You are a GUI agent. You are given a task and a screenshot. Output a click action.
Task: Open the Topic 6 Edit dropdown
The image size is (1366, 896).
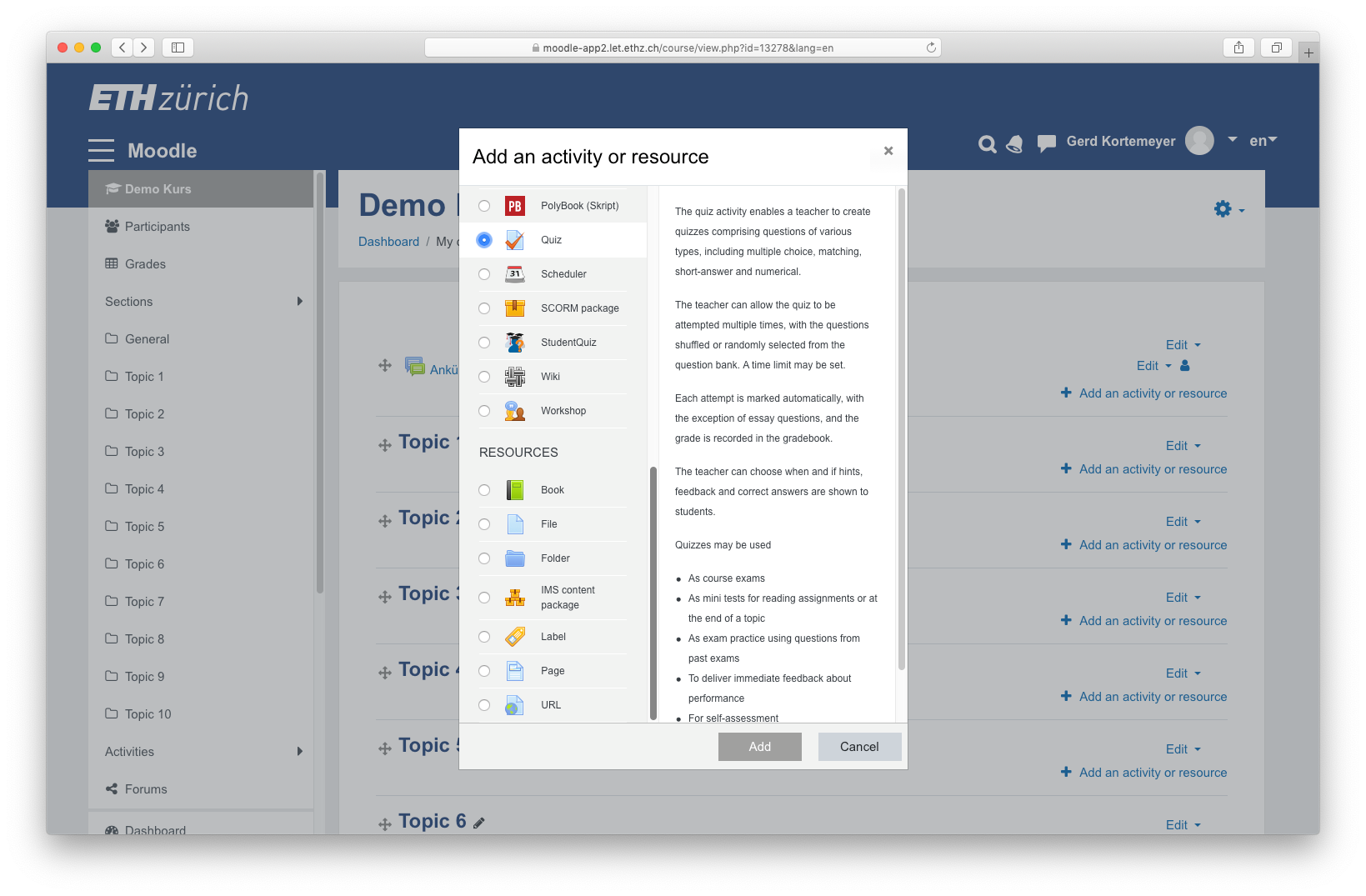click(1183, 825)
